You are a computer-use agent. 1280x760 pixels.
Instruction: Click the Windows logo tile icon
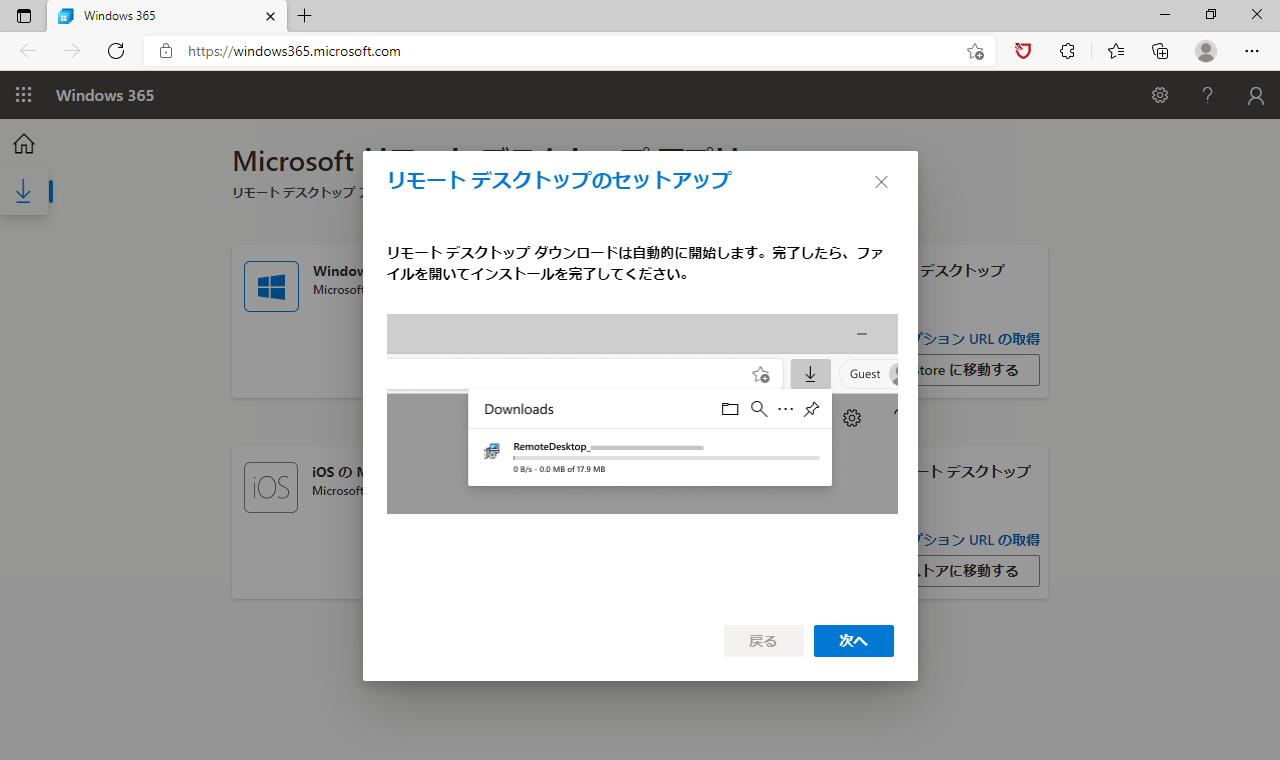271,287
